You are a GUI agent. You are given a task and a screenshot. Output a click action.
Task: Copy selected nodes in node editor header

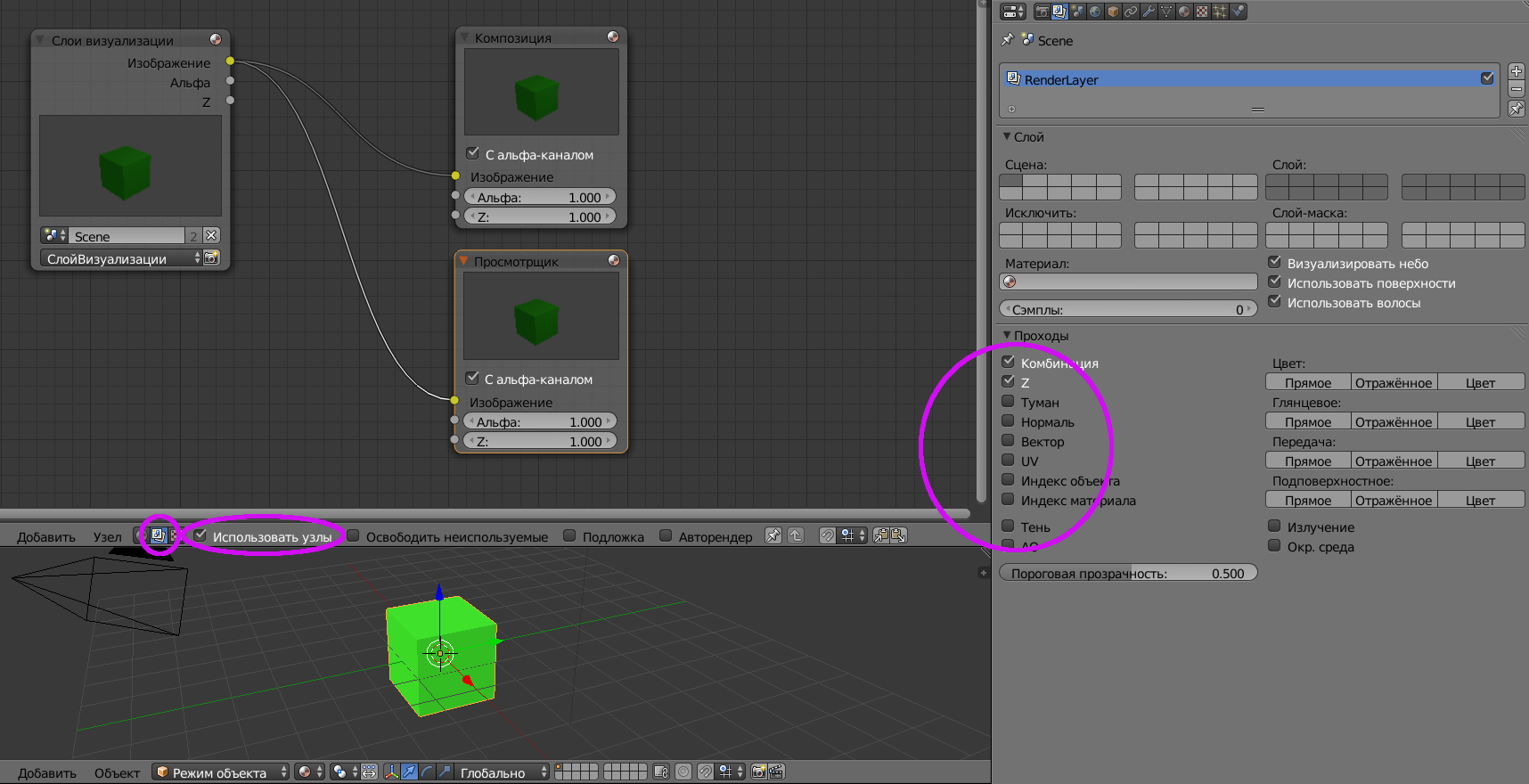(x=881, y=535)
